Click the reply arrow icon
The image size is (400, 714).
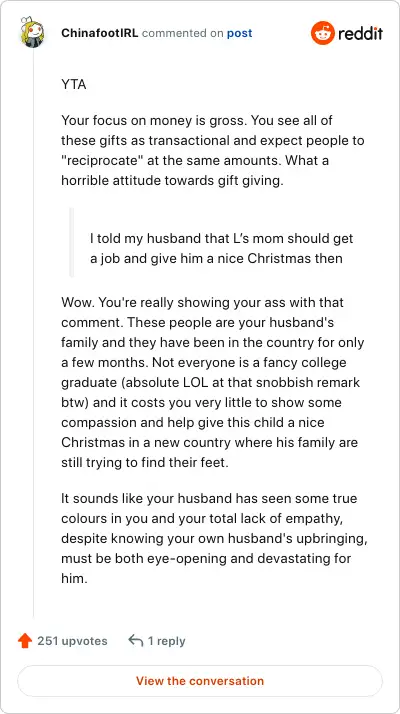pos(136,641)
